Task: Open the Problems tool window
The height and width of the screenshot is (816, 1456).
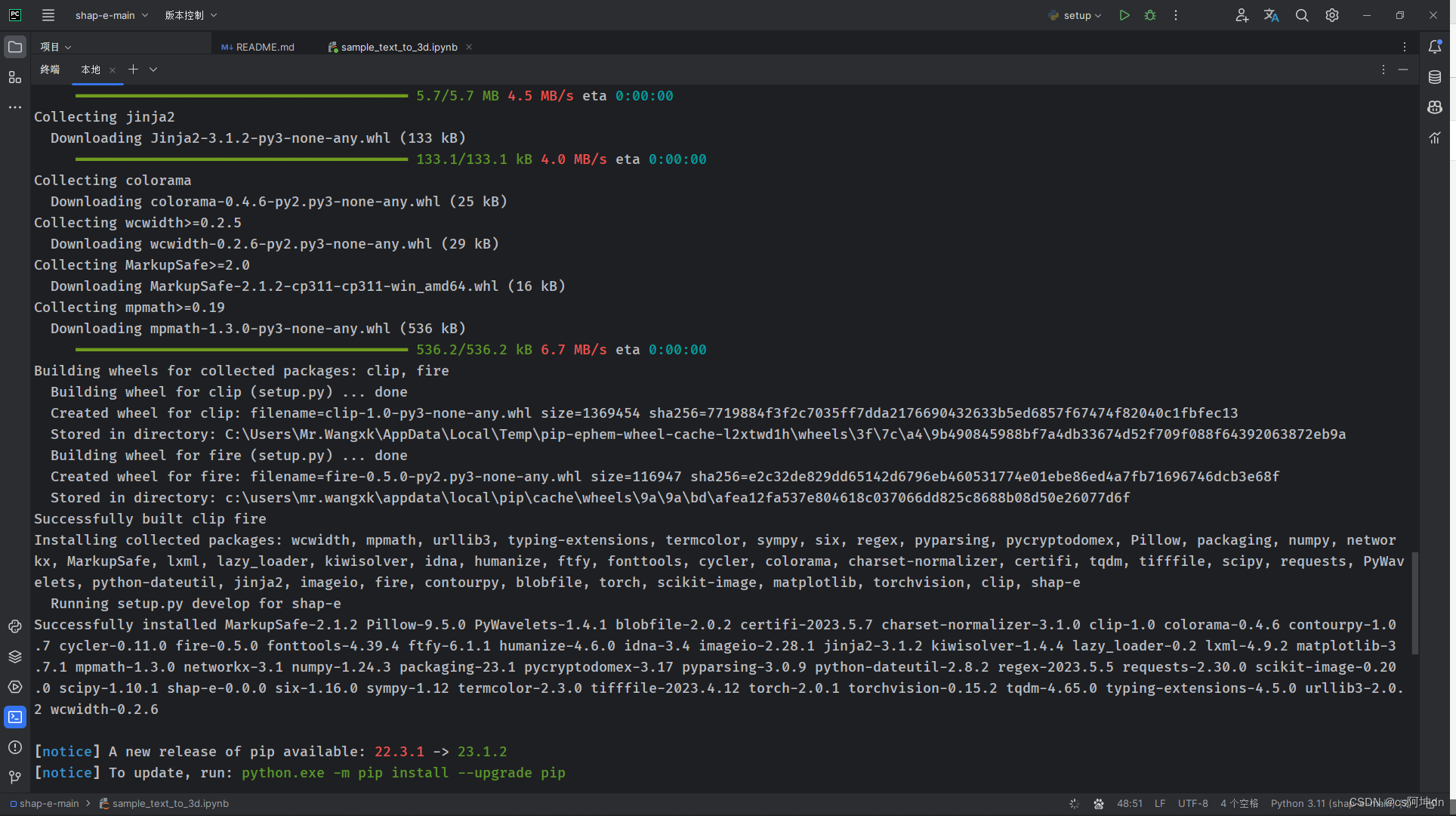Action: tap(15, 747)
